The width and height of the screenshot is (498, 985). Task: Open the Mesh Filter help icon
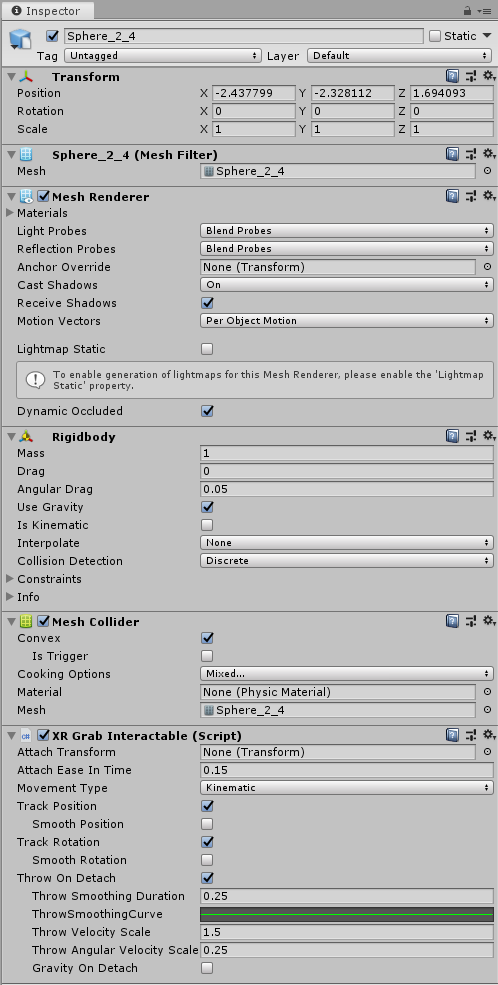point(452,154)
